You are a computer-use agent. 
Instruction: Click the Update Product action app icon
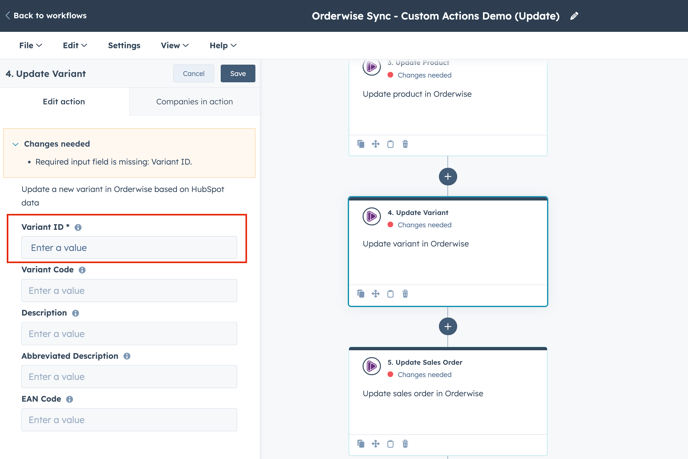click(371, 67)
